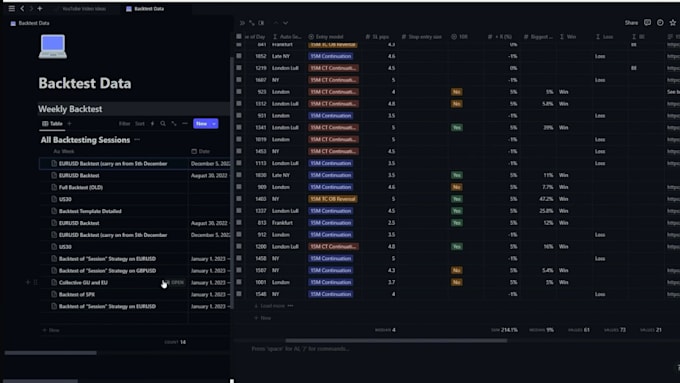
Task: Collapse the side peek with double chevron
Action: [x=242, y=23]
